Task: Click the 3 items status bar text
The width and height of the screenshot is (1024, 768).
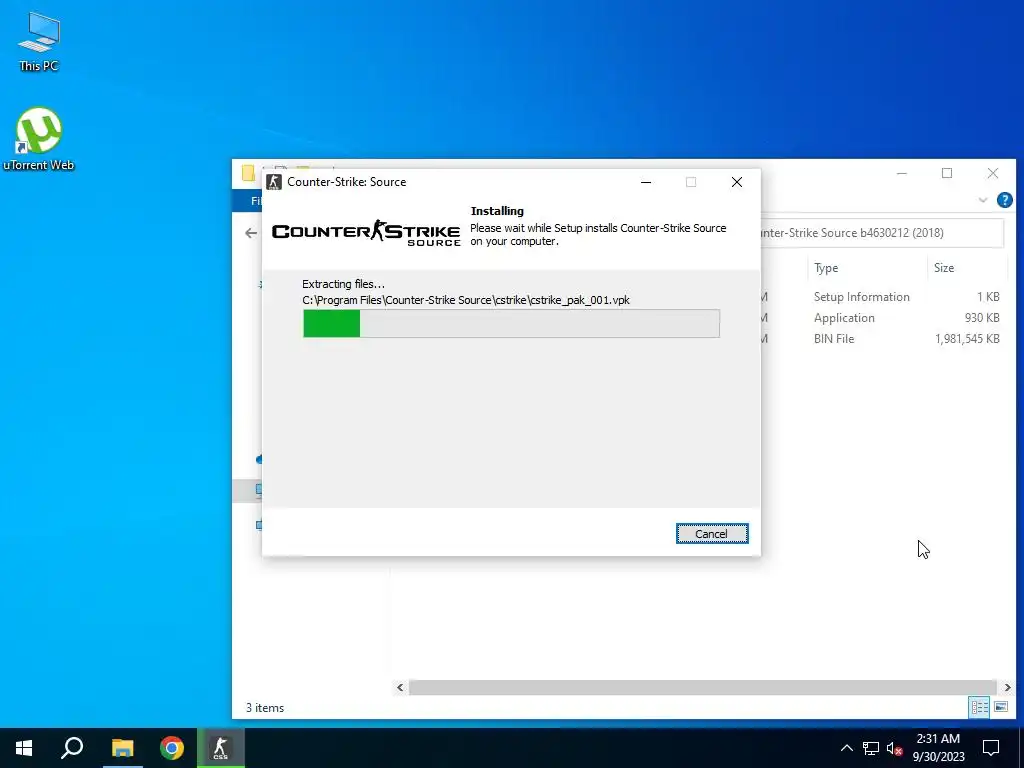Action: click(264, 707)
